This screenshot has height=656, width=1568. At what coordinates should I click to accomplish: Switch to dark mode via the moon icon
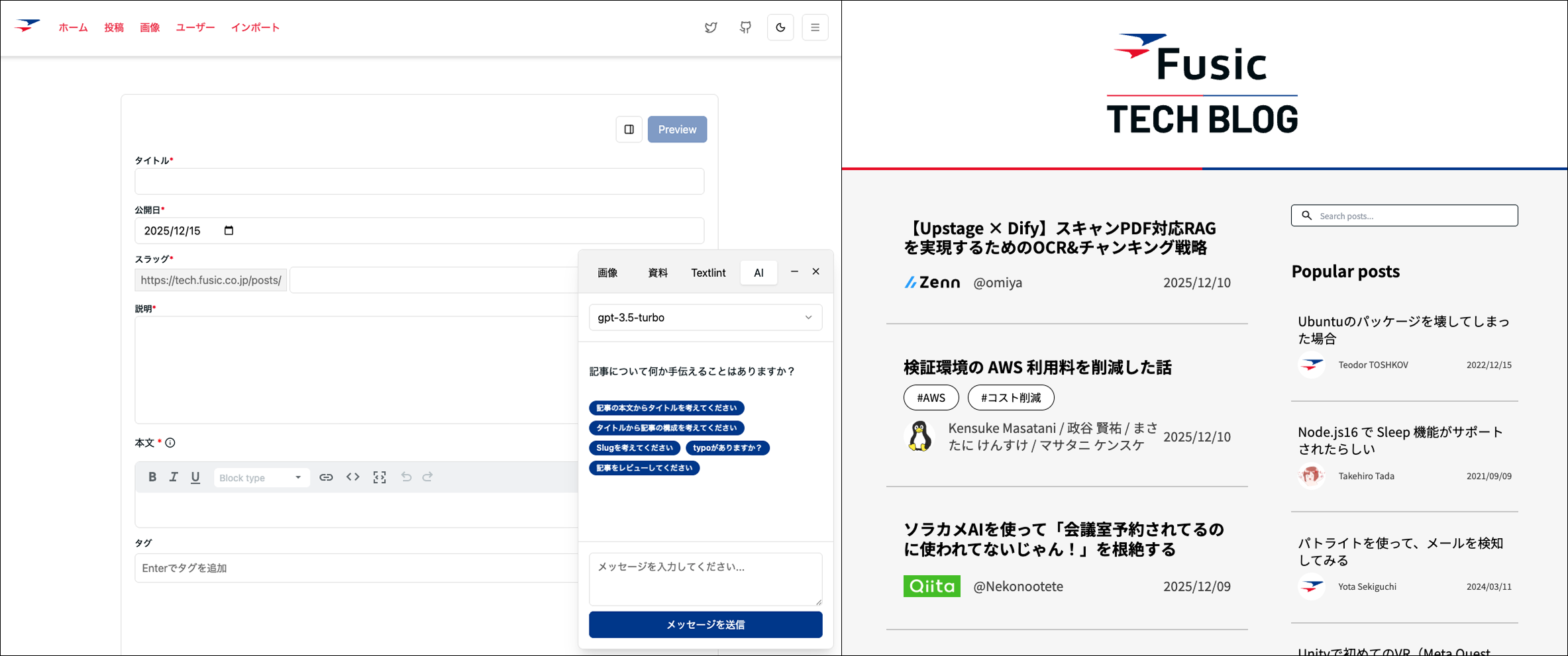pos(780,27)
